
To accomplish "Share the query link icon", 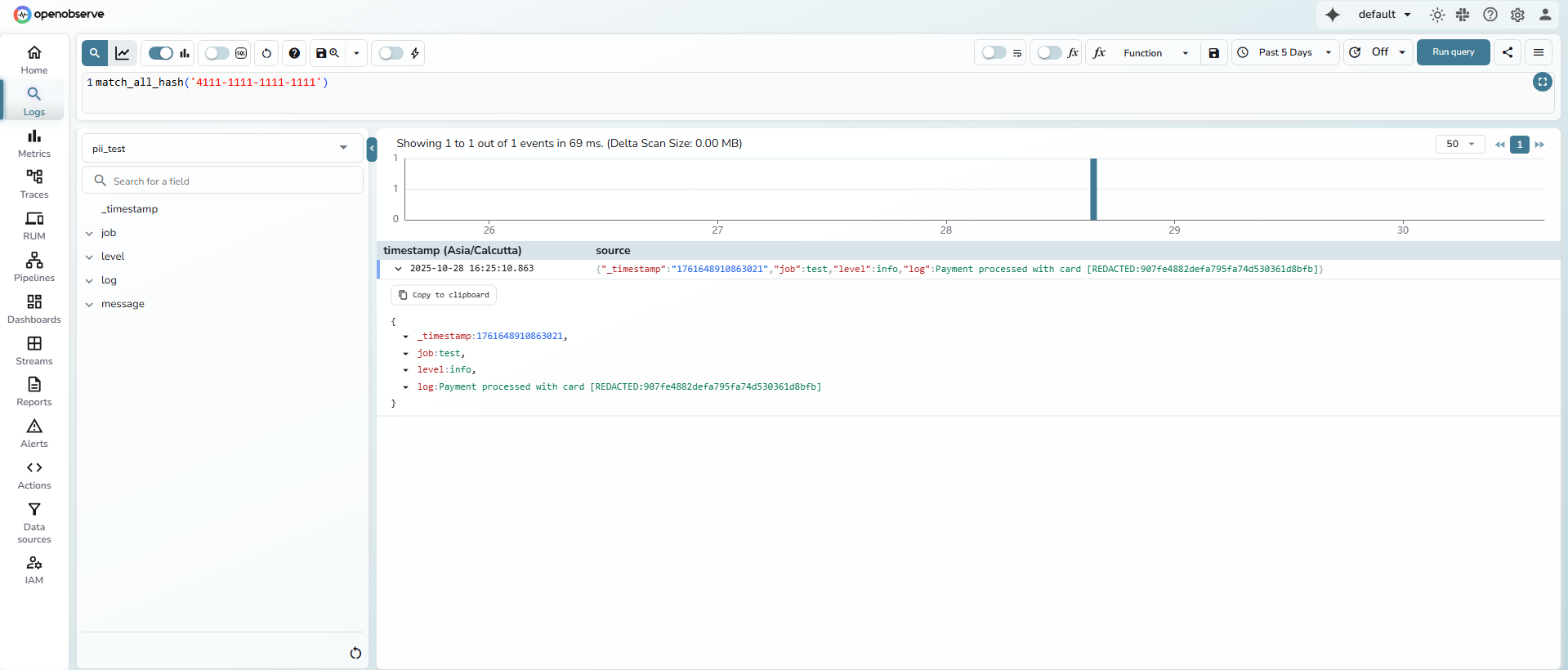I will pyautogui.click(x=1508, y=52).
